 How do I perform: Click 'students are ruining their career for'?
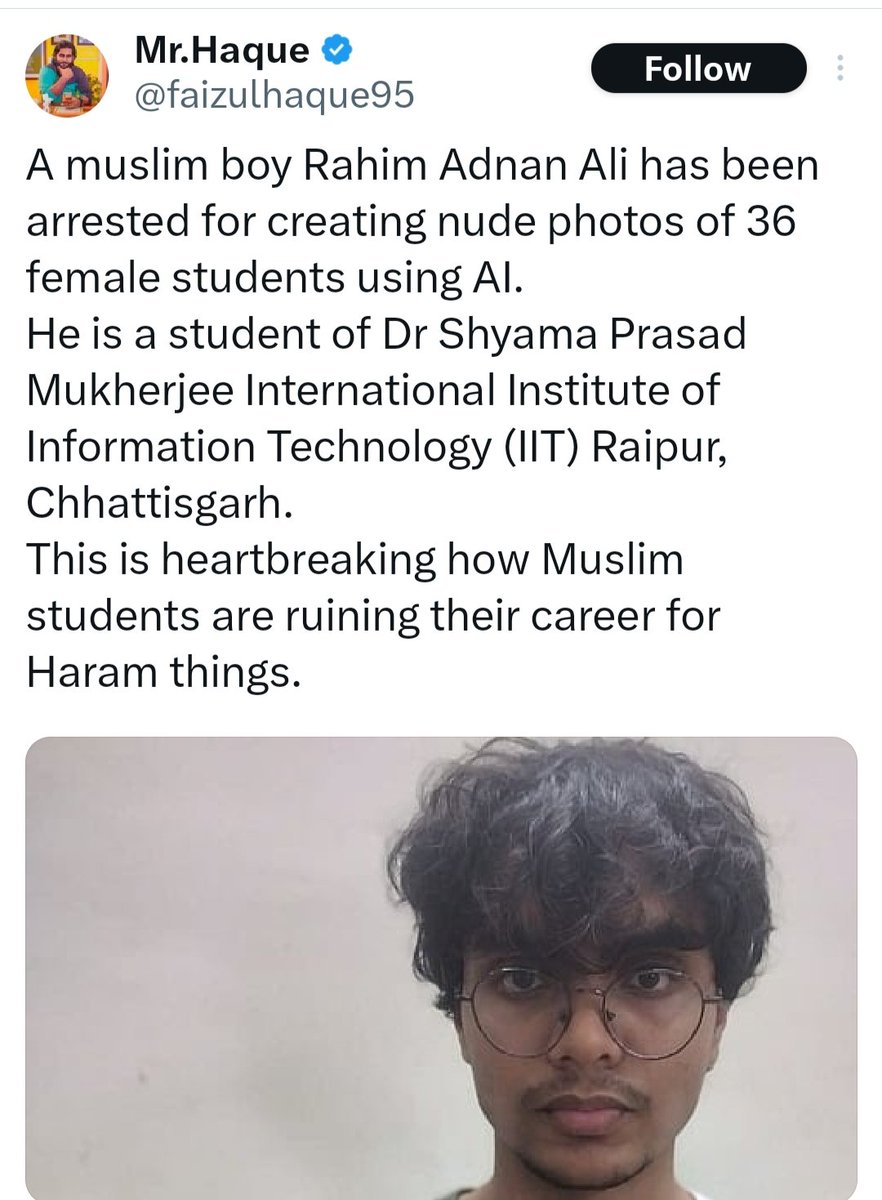(x=373, y=617)
